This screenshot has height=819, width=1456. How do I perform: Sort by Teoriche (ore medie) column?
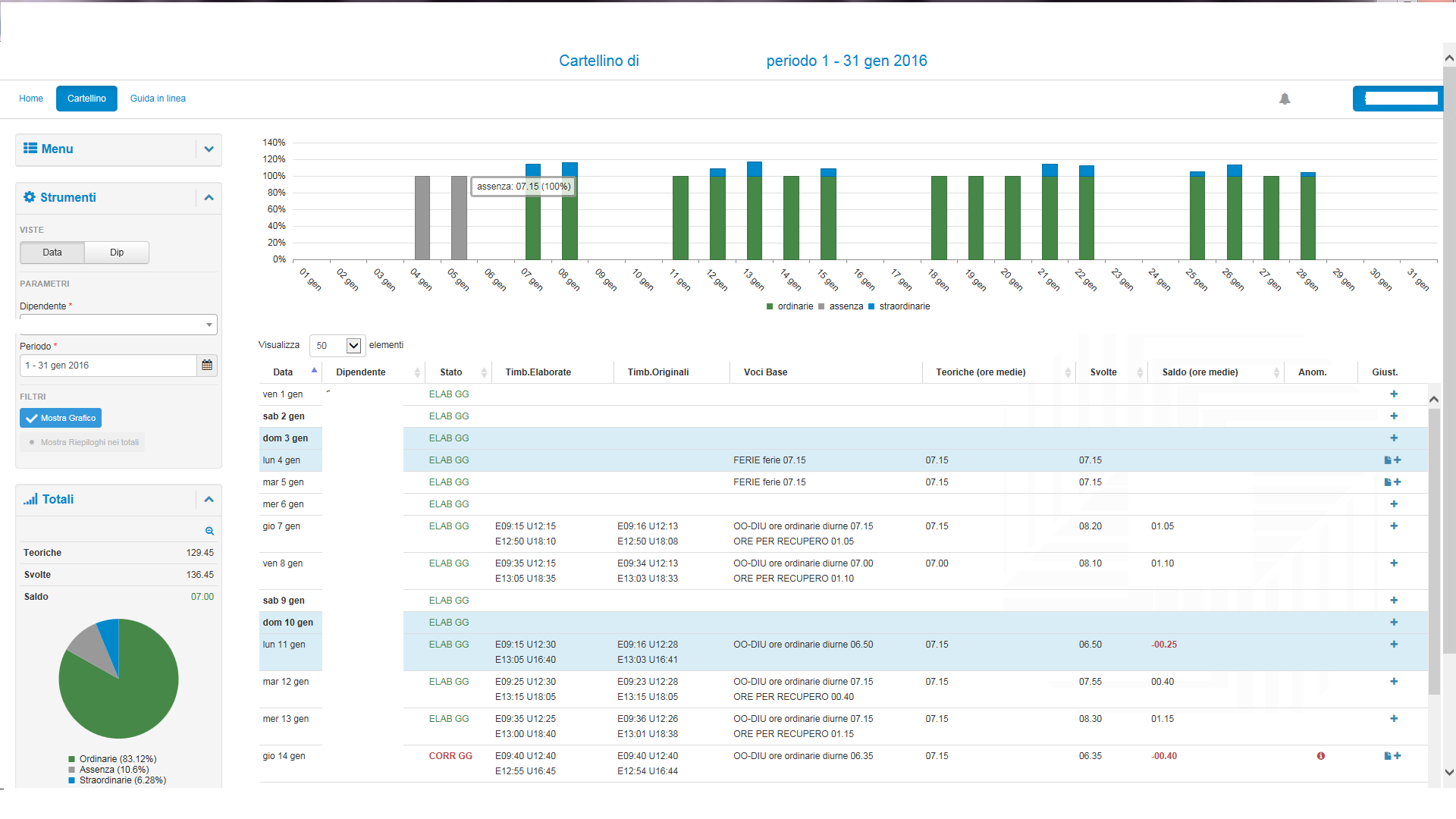click(999, 372)
